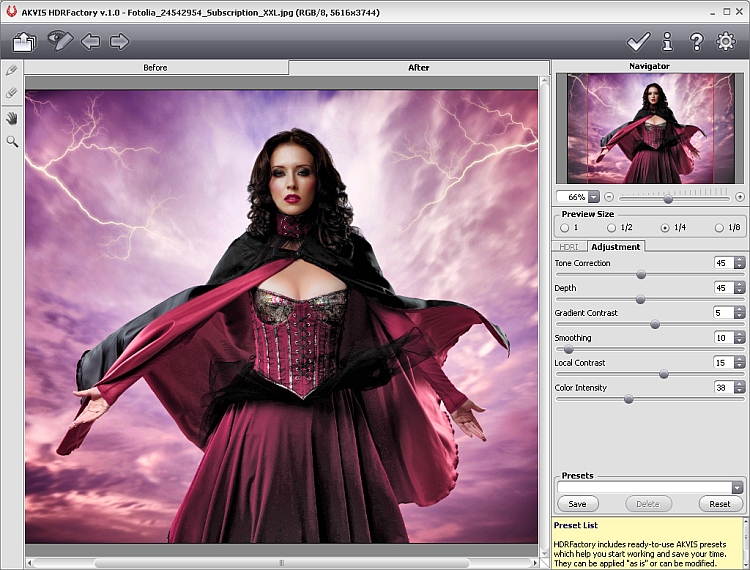This screenshot has height=570, width=750.
Task: Click the navigator zoom slider handle
Action: click(668, 198)
